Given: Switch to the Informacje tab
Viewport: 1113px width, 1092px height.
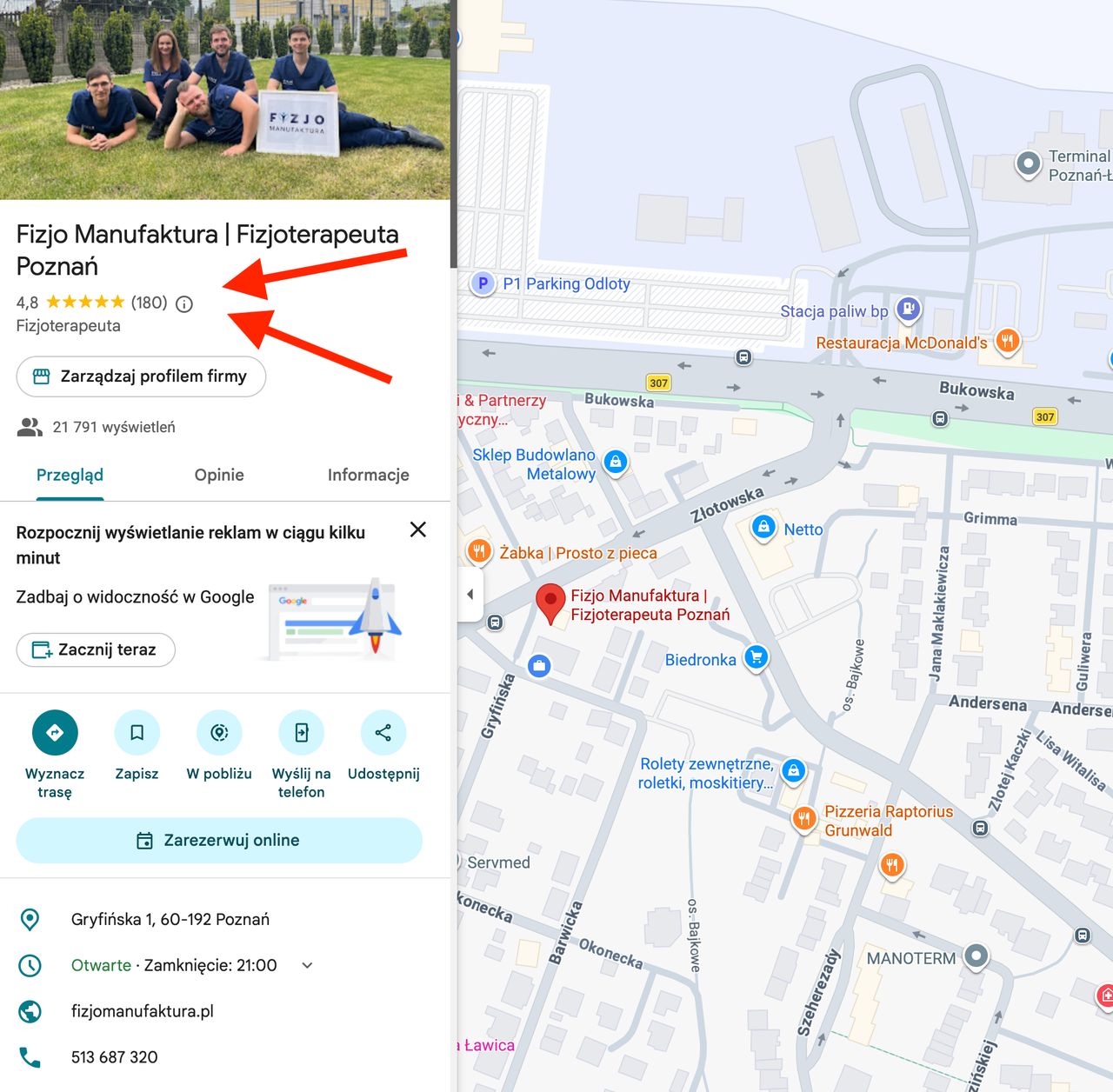Looking at the screenshot, I should tap(369, 476).
